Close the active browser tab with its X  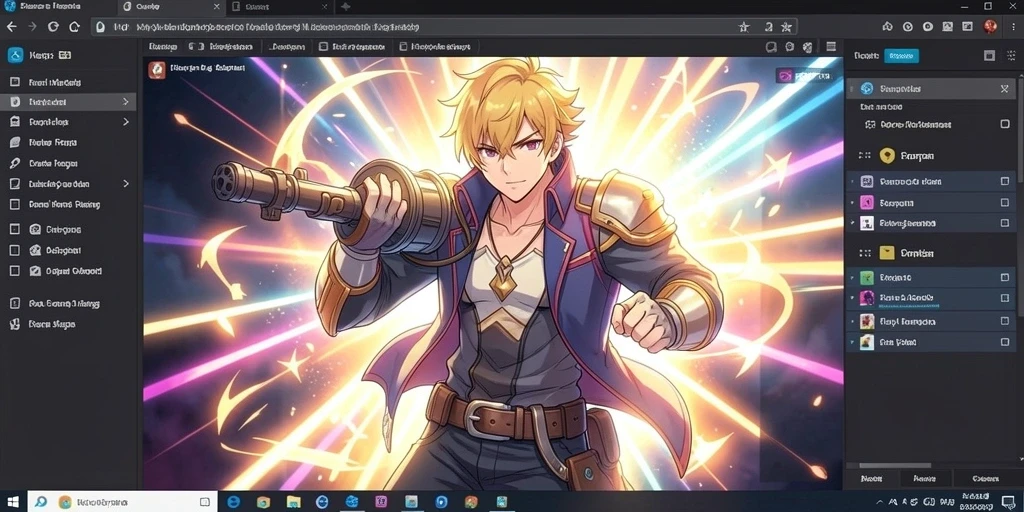pos(216,7)
